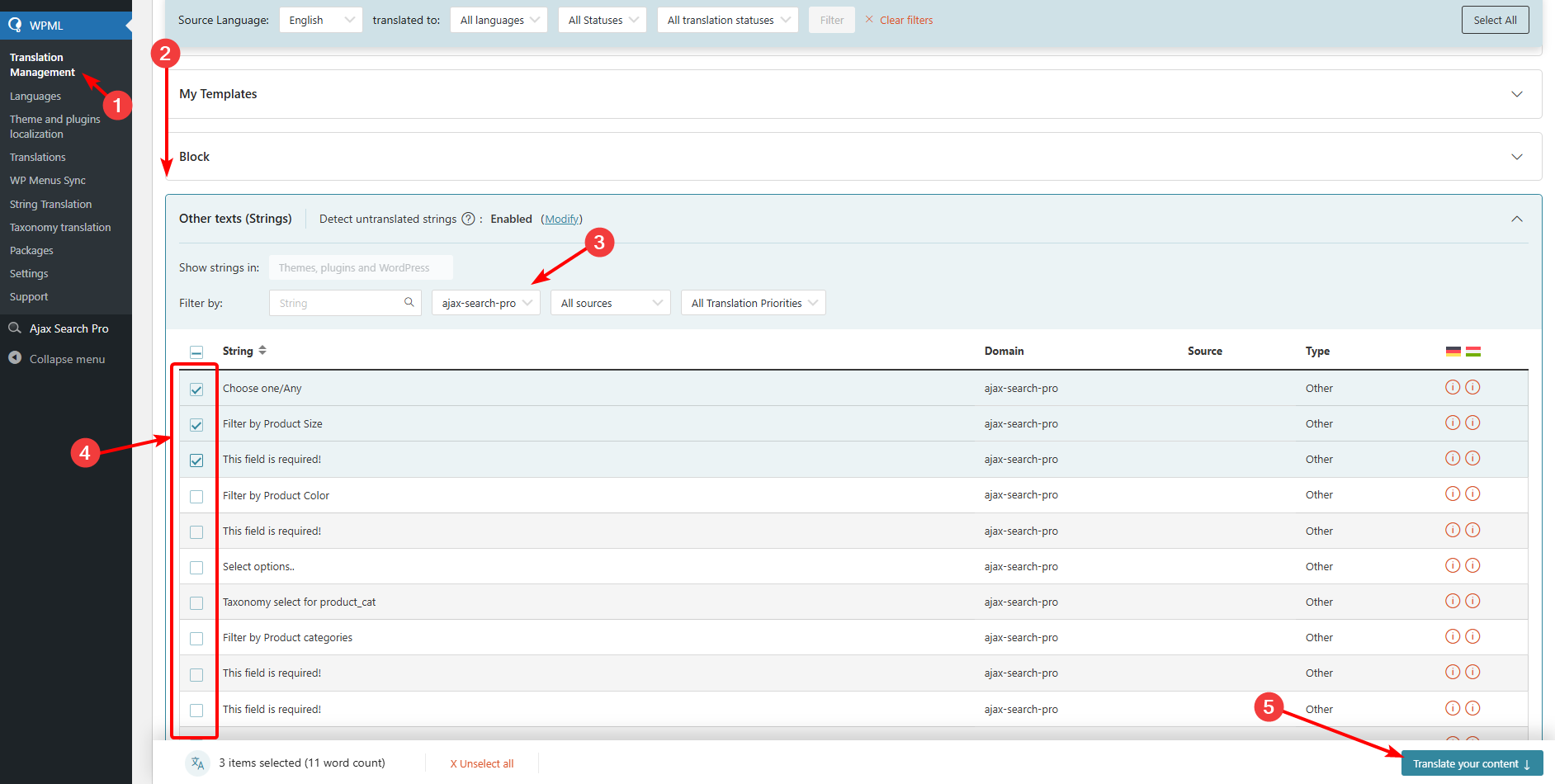This screenshot has height=784, width=1555.
Task: Click German status icon for Select options..
Action: 1453,565
